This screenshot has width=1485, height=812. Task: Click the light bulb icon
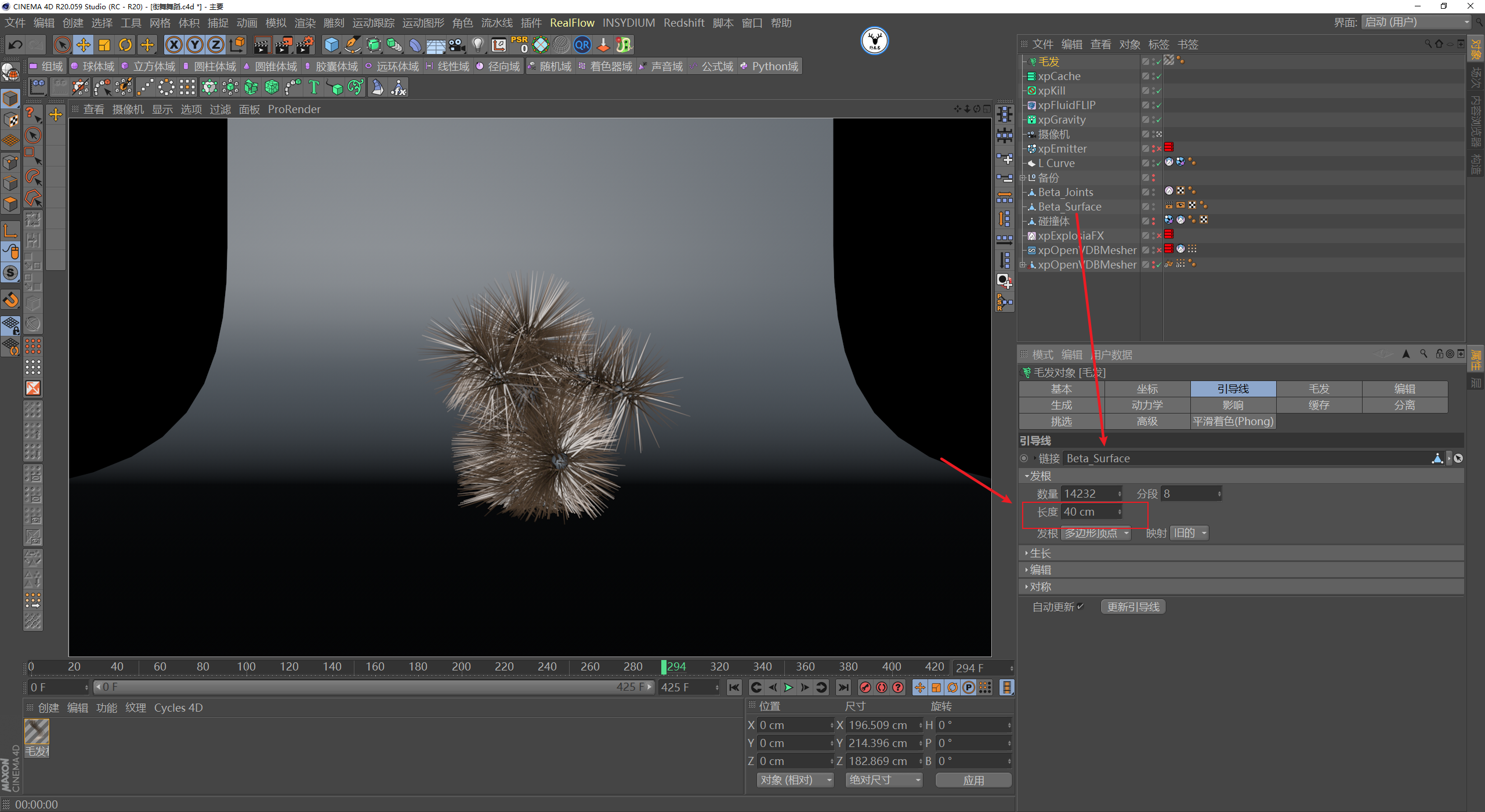(x=477, y=45)
